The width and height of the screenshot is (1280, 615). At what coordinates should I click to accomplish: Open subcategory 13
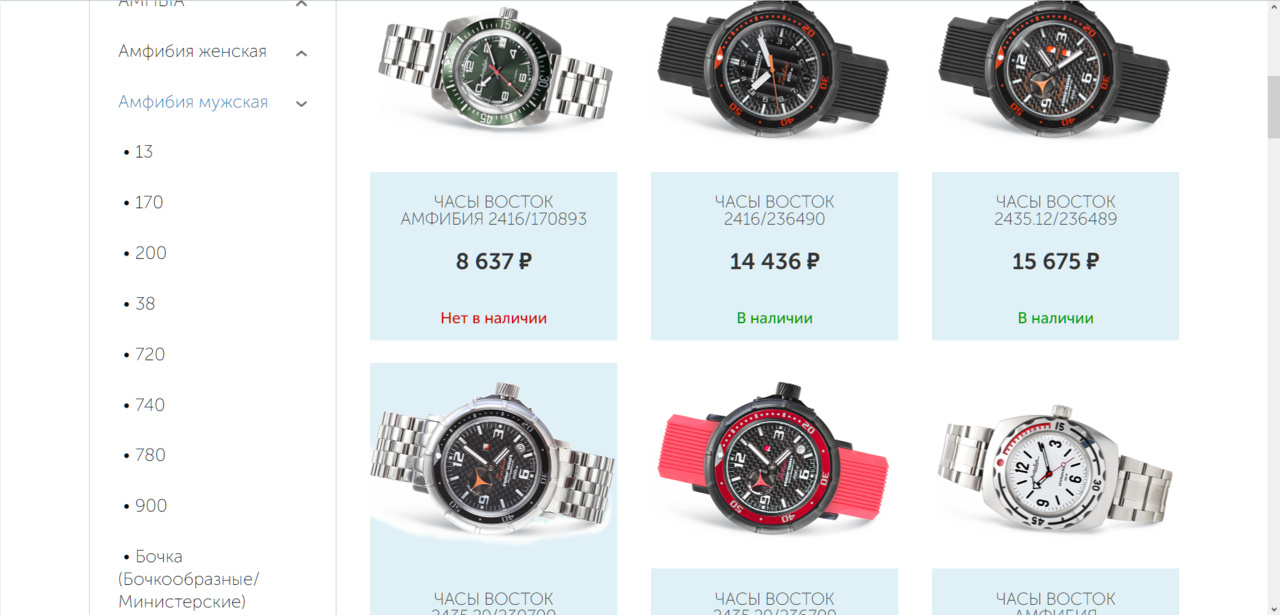tap(138, 152)
